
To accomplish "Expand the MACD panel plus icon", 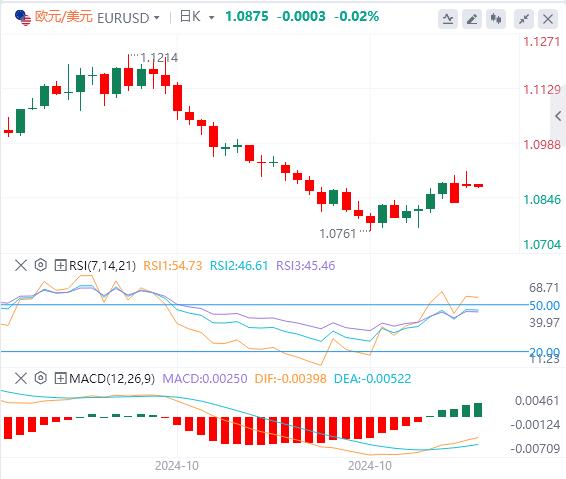I will (x=60, y=378).
